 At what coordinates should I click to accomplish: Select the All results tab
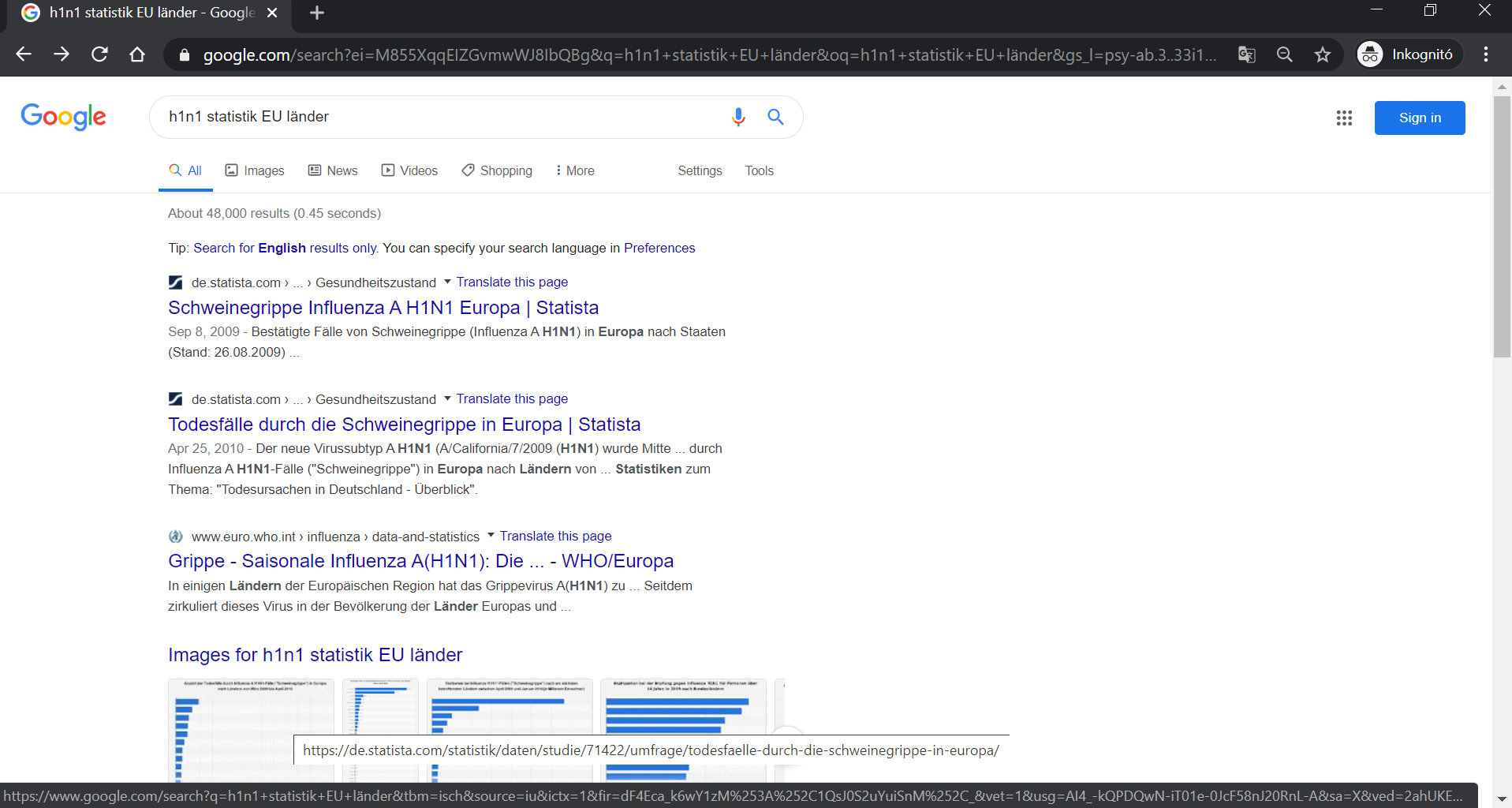click(185, 170)
